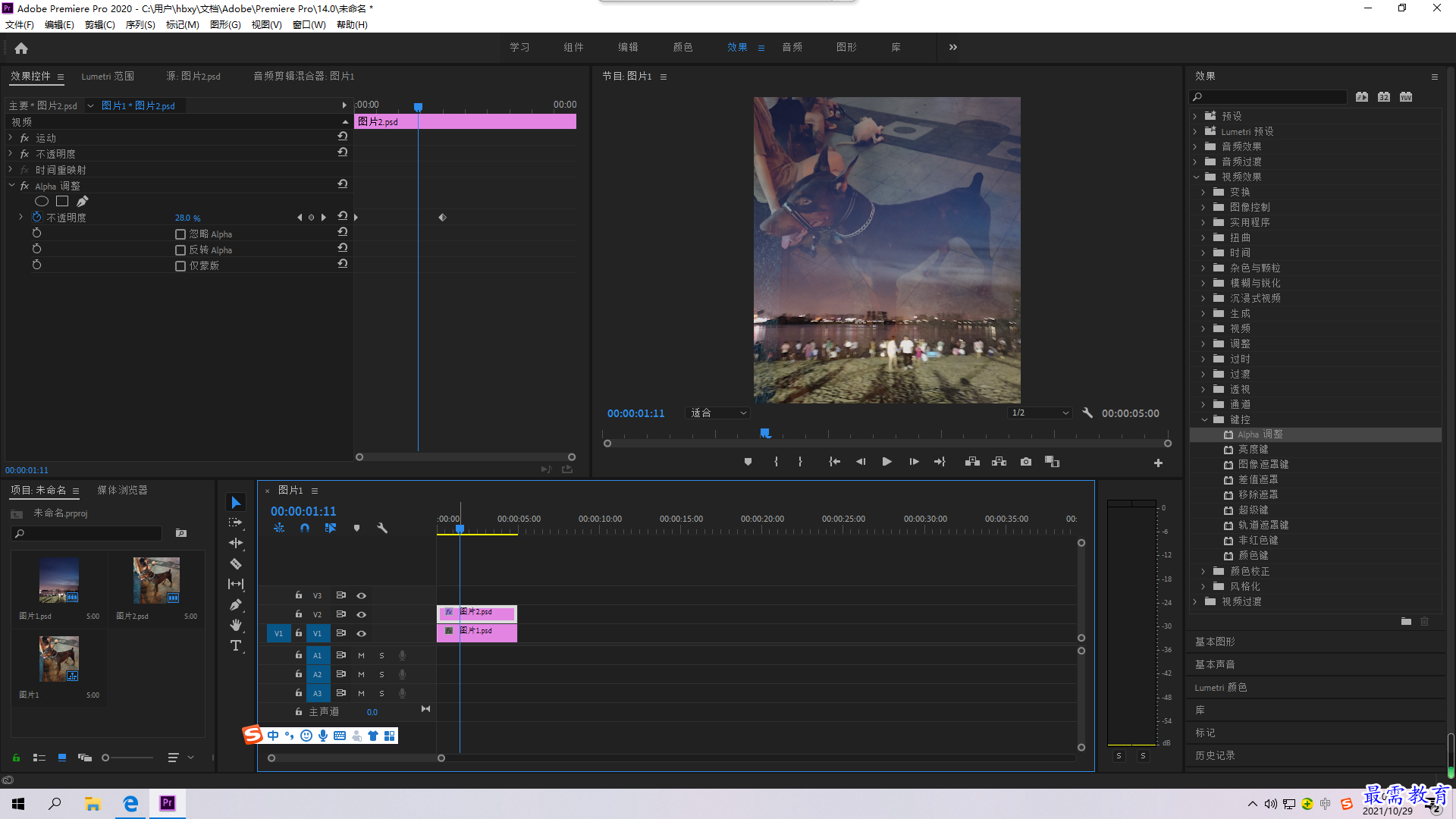The image size is (1456, 819).
Task: Select the Ripple Edit tool
Action: point(236,543)
